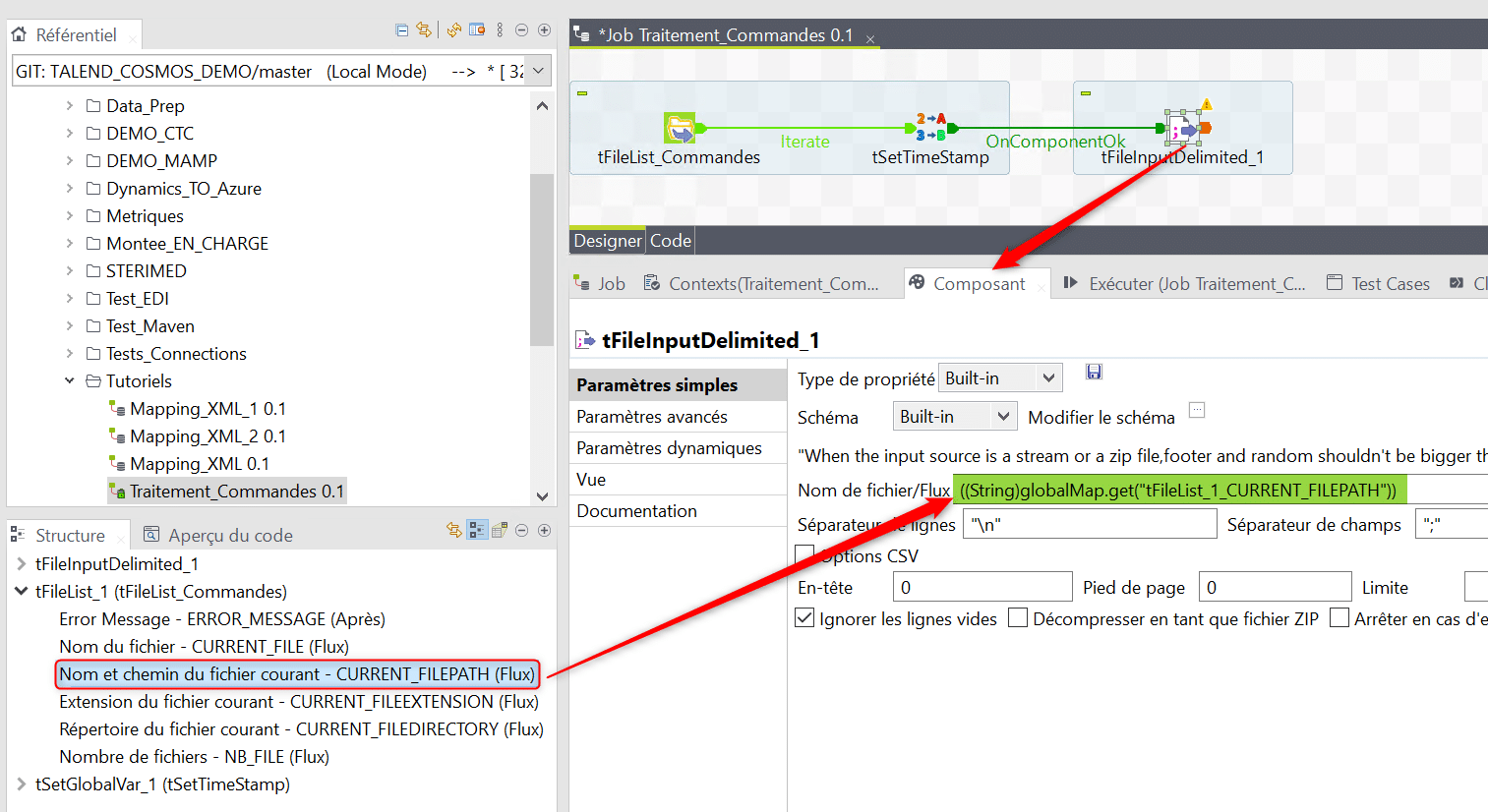This screenshot has height=812, width=1488.
Task: Open Paramètres avancés section
Action: 652,417
